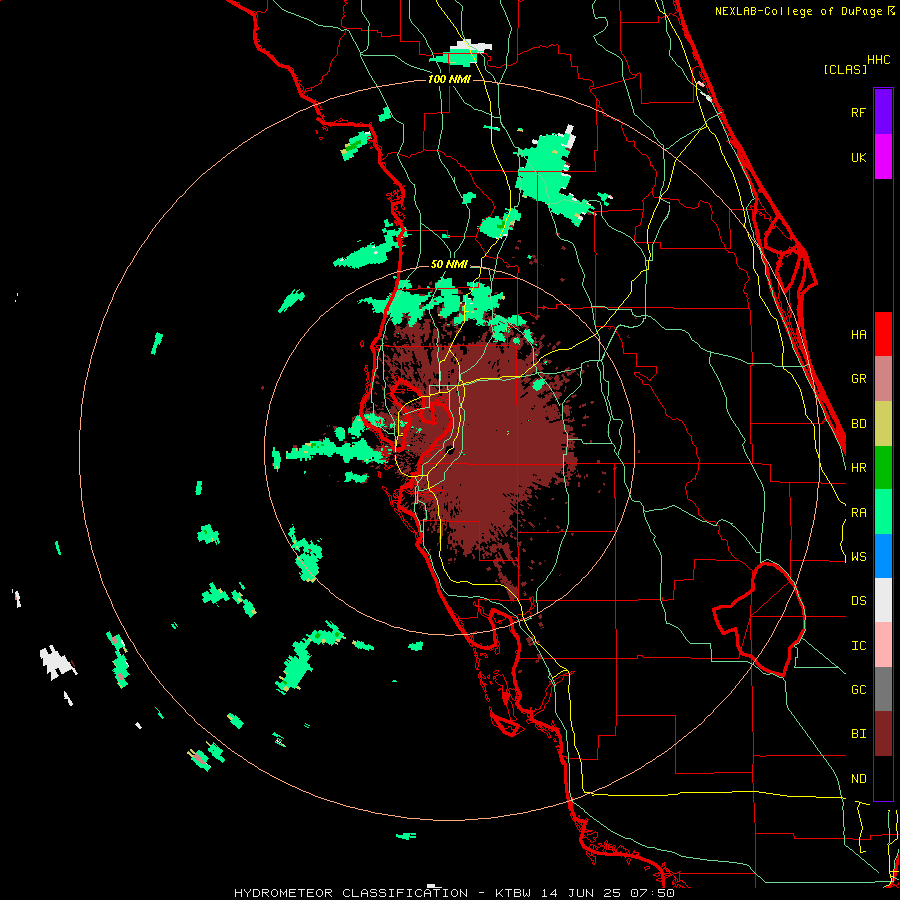Click the GC legend label
Screen dimensions: 900x900
pos(858,689)
